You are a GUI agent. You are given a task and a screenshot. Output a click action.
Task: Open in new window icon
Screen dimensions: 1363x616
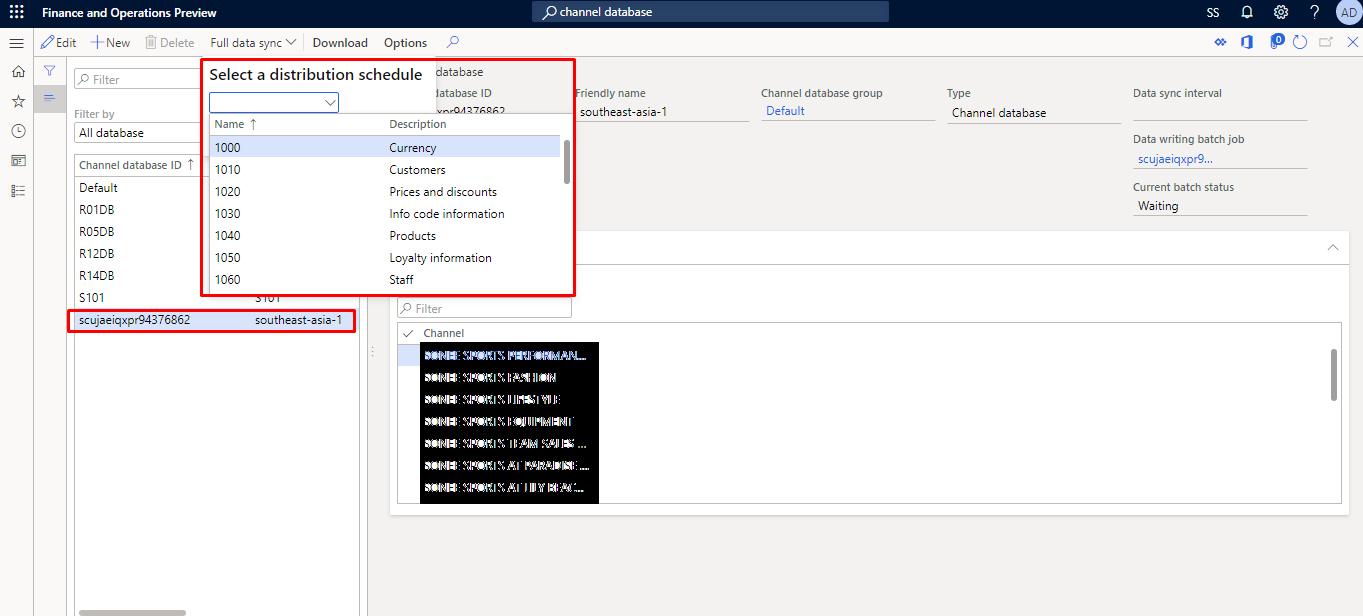[1326, 42]
